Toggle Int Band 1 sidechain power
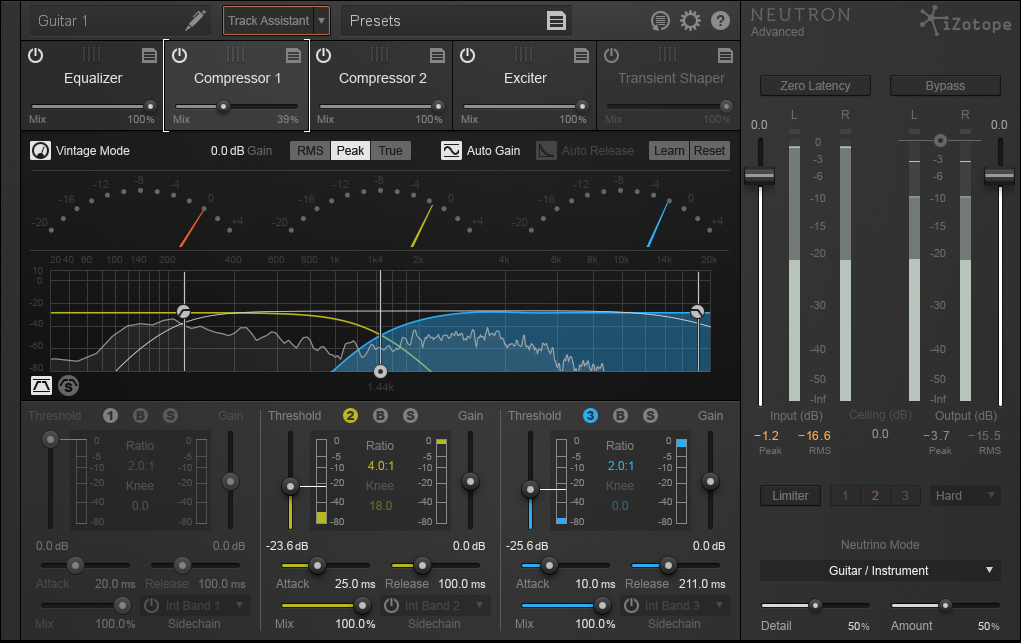This screenshot has height=643, width=1021. point(152,605)
